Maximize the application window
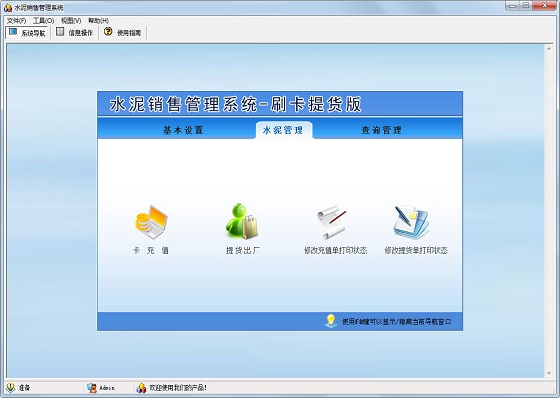This screenshot has width=560, height=398. (x=526, y=6)
